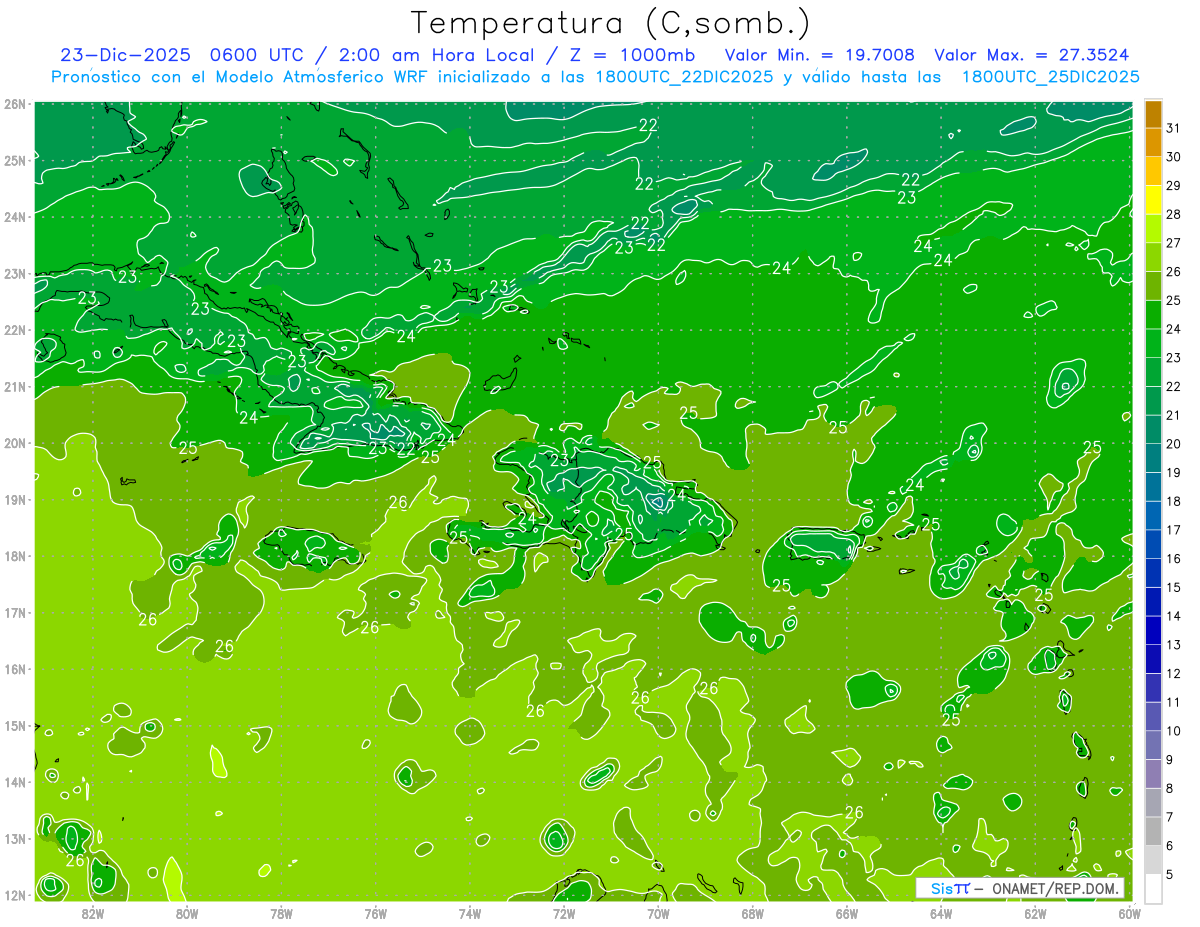Click legend value 29

click(x=1173, y=186)
